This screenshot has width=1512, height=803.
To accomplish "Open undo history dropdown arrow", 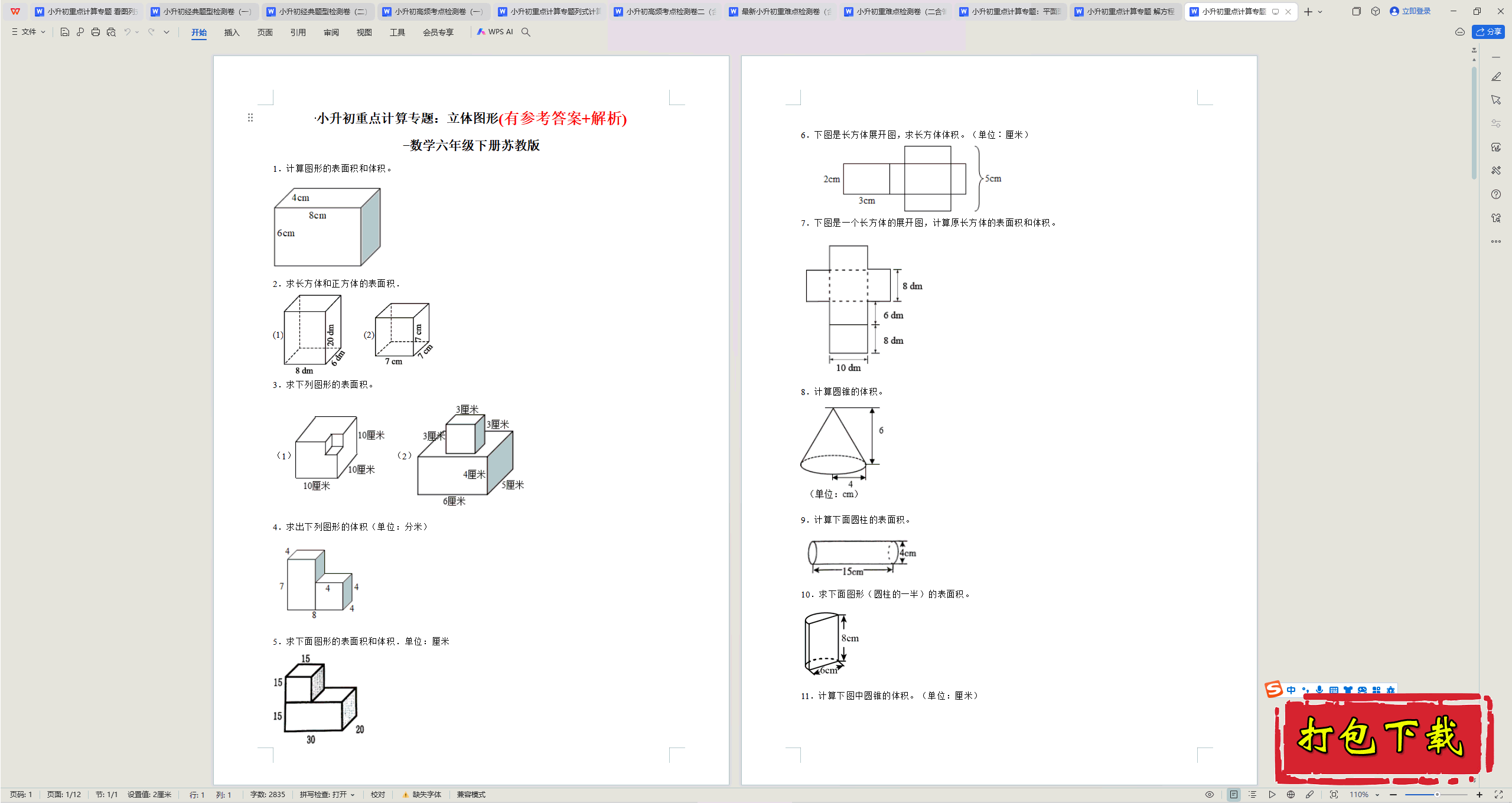I will pos(137,32).
